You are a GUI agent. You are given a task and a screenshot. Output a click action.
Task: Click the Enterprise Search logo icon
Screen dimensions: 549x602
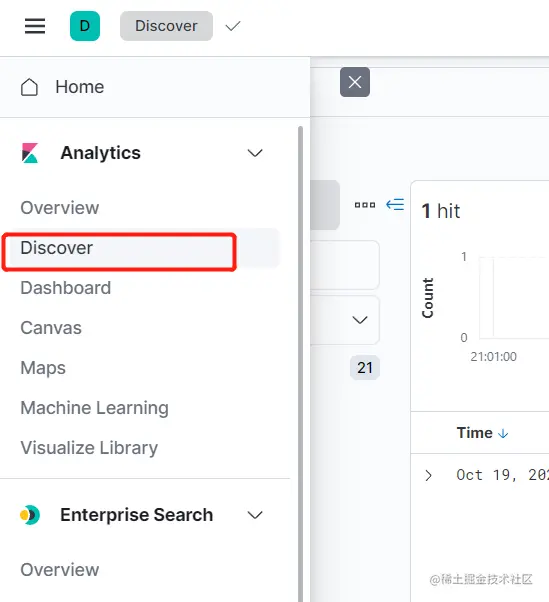(x=30, y=514)
